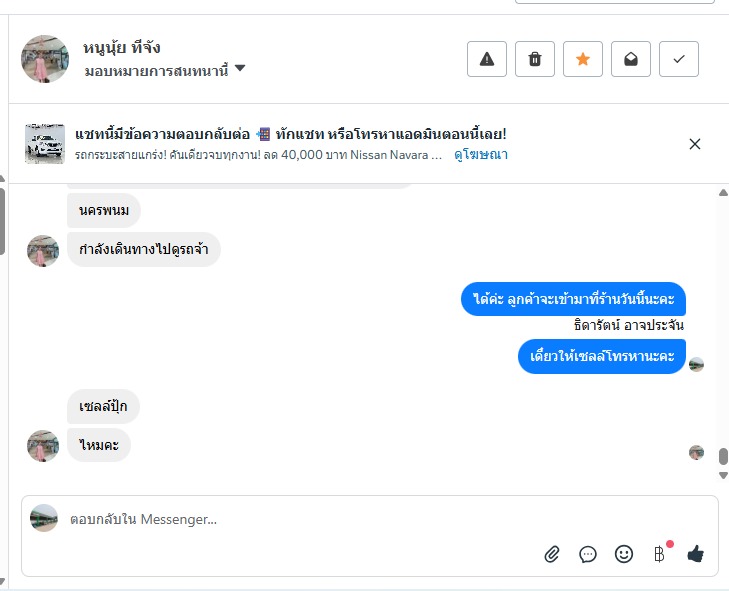729x591 pixels.
Task: Mark conversation as done with checkmark
Action: point(679,59)
